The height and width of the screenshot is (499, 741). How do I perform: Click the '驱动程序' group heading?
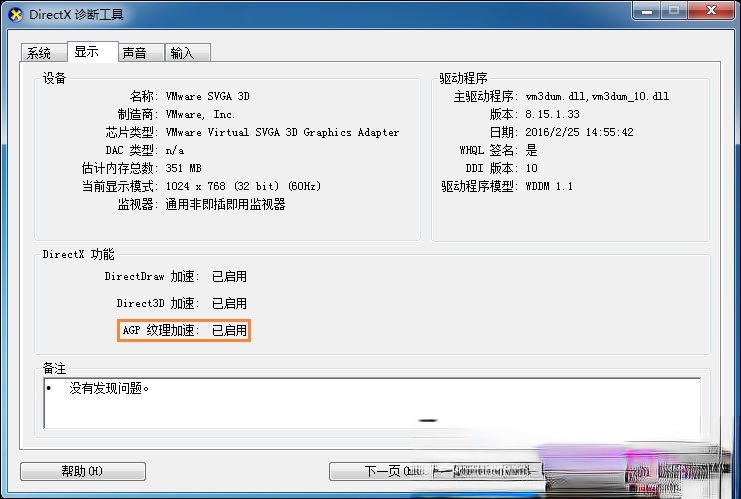[x=463, y=78]
